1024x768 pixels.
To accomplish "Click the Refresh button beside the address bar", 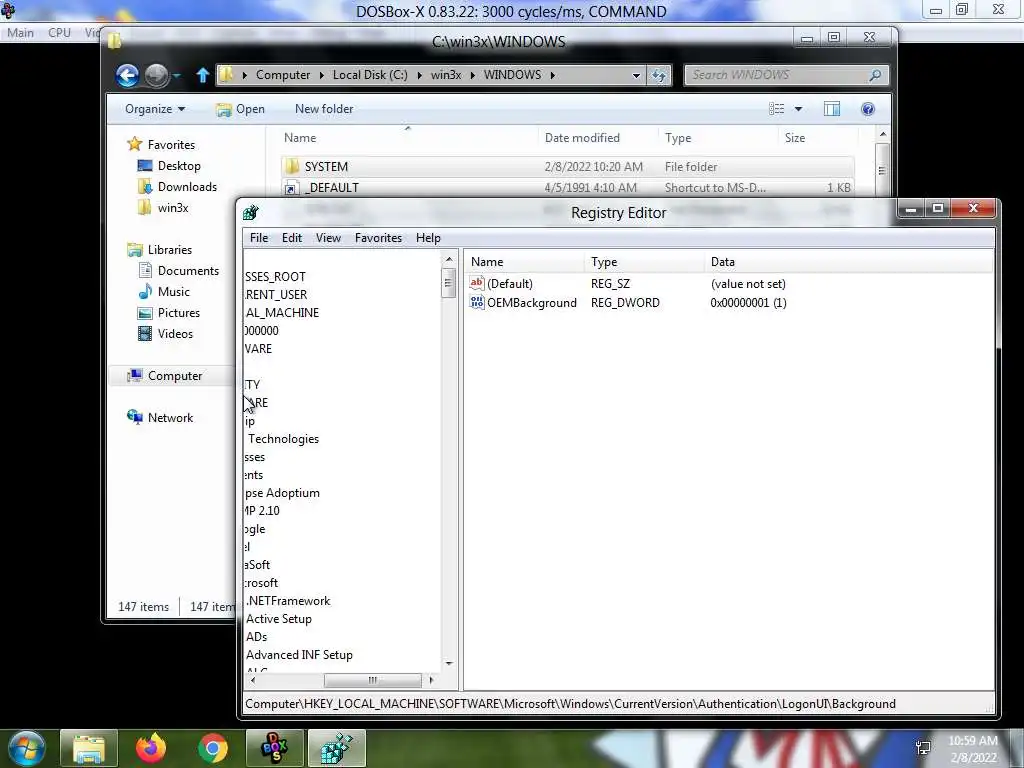I will (x=659, y=75).
